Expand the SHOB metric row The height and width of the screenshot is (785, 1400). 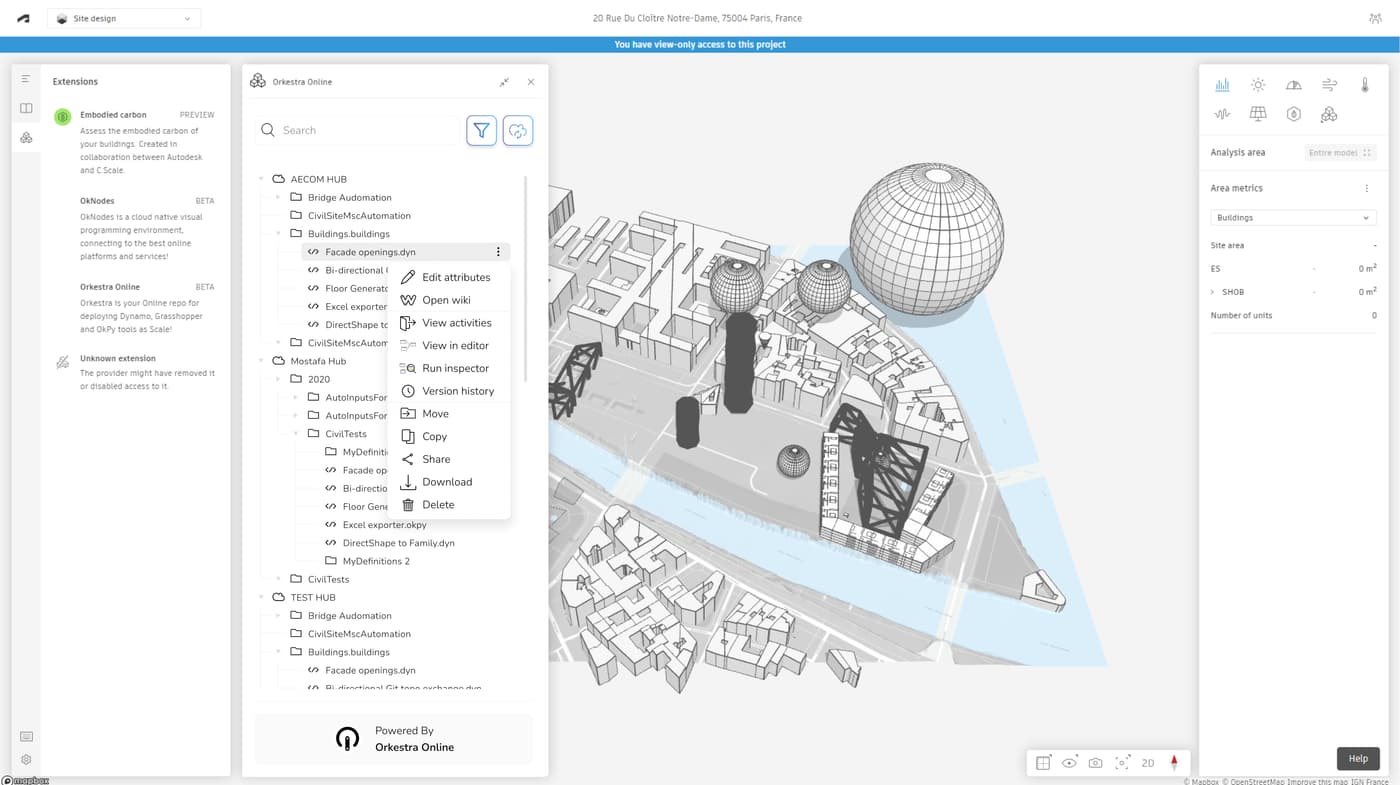tap(1213, 292)
